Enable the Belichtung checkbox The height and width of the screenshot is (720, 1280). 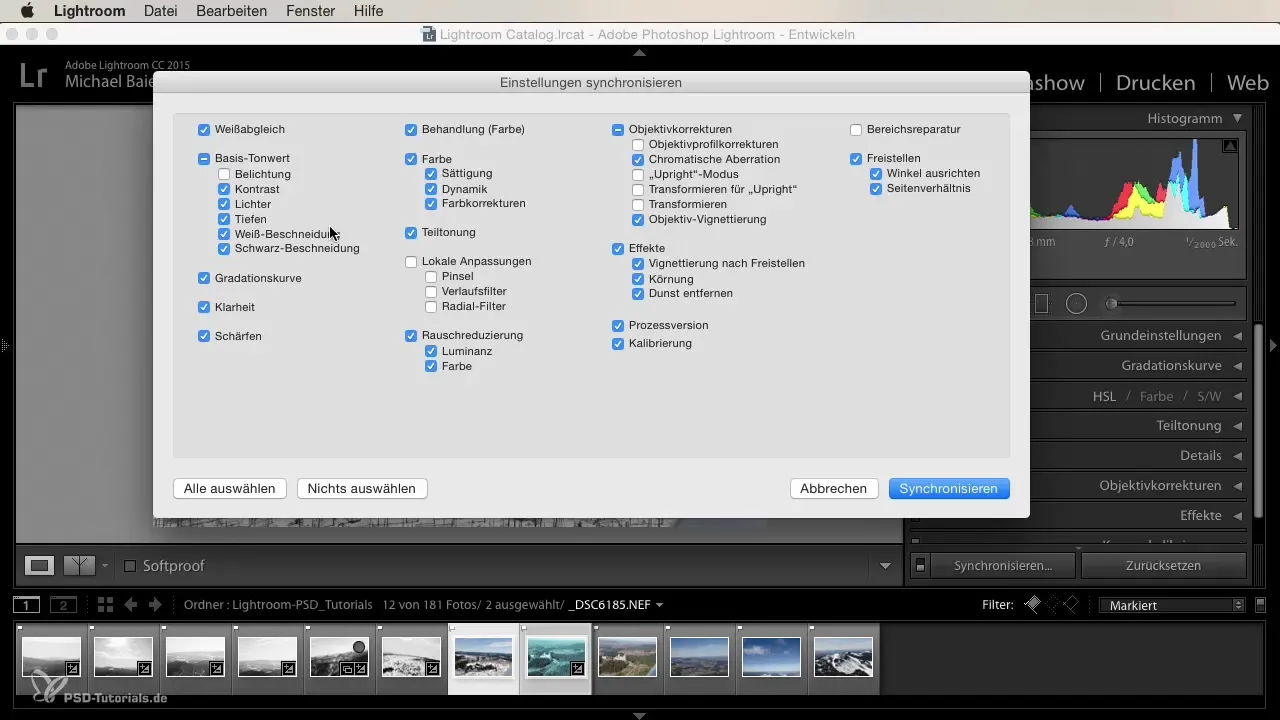click(224, 174)
